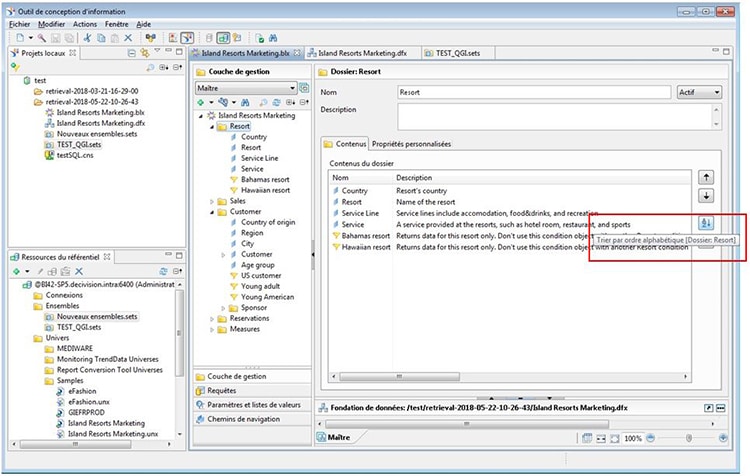The width and height of the screenshot is (750, 476).
Task: Click the Cut scissors toolbar icon
Action: pyautogui.click(x=87, y=38)
